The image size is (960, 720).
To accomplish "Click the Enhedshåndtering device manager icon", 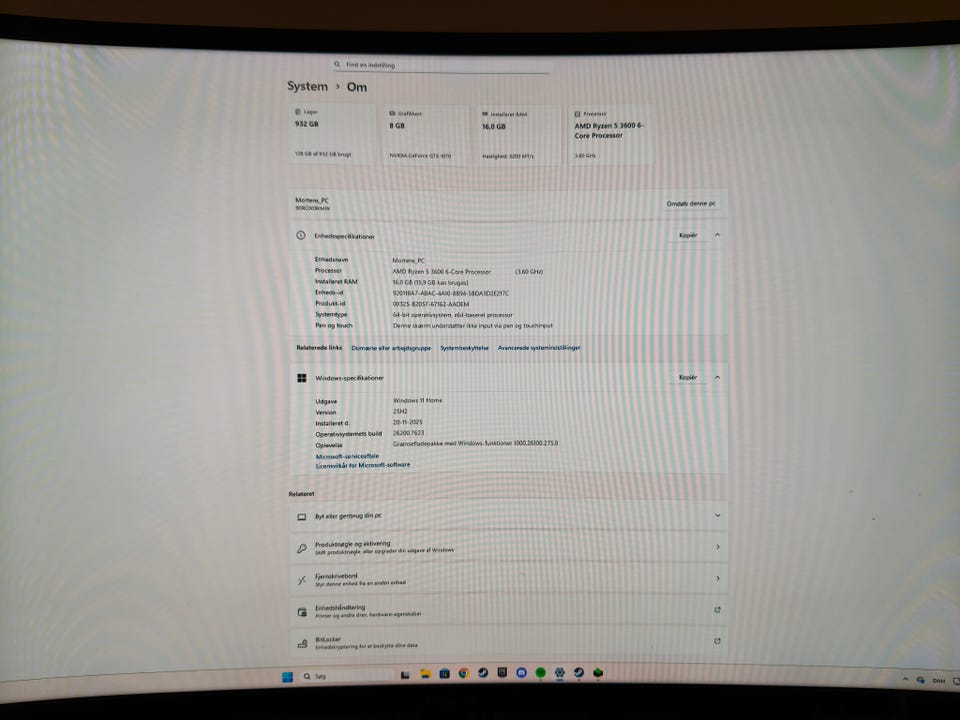I will 302,612.
